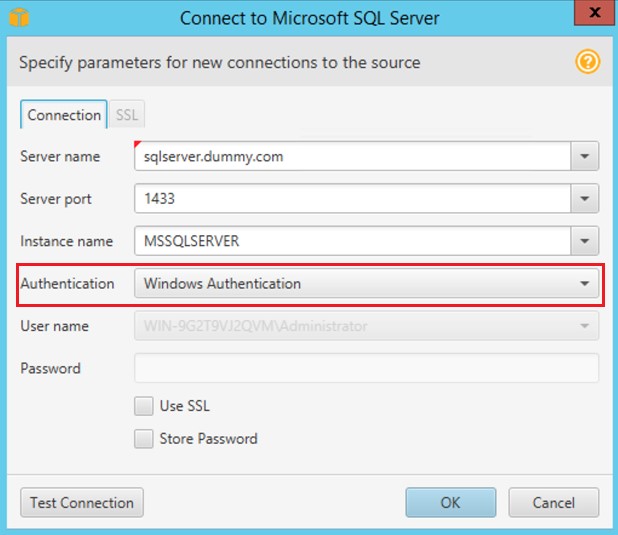
Task: Open the SSL tab
Action: pos(127,115)
